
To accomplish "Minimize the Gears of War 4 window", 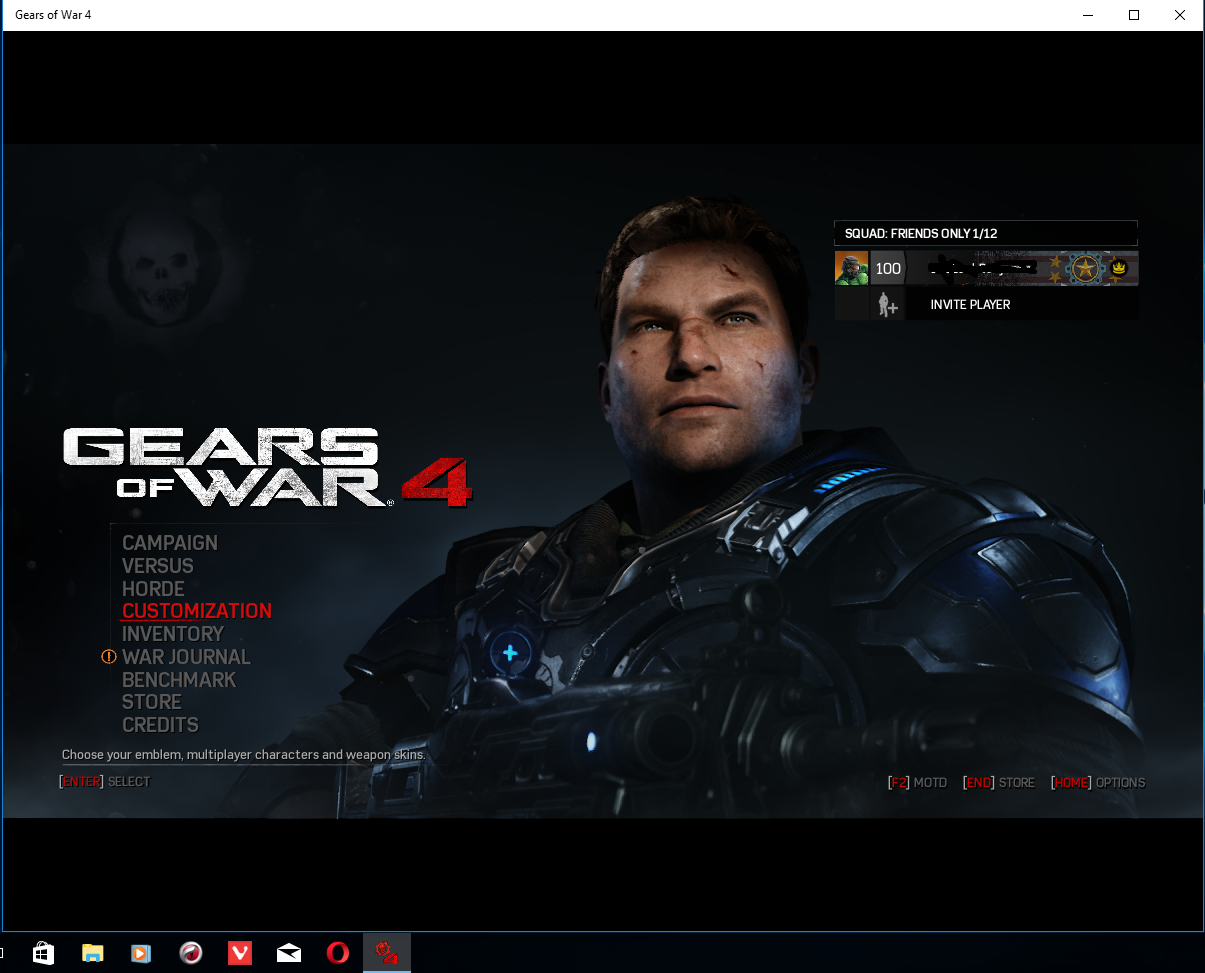I will pos(1087,15).
